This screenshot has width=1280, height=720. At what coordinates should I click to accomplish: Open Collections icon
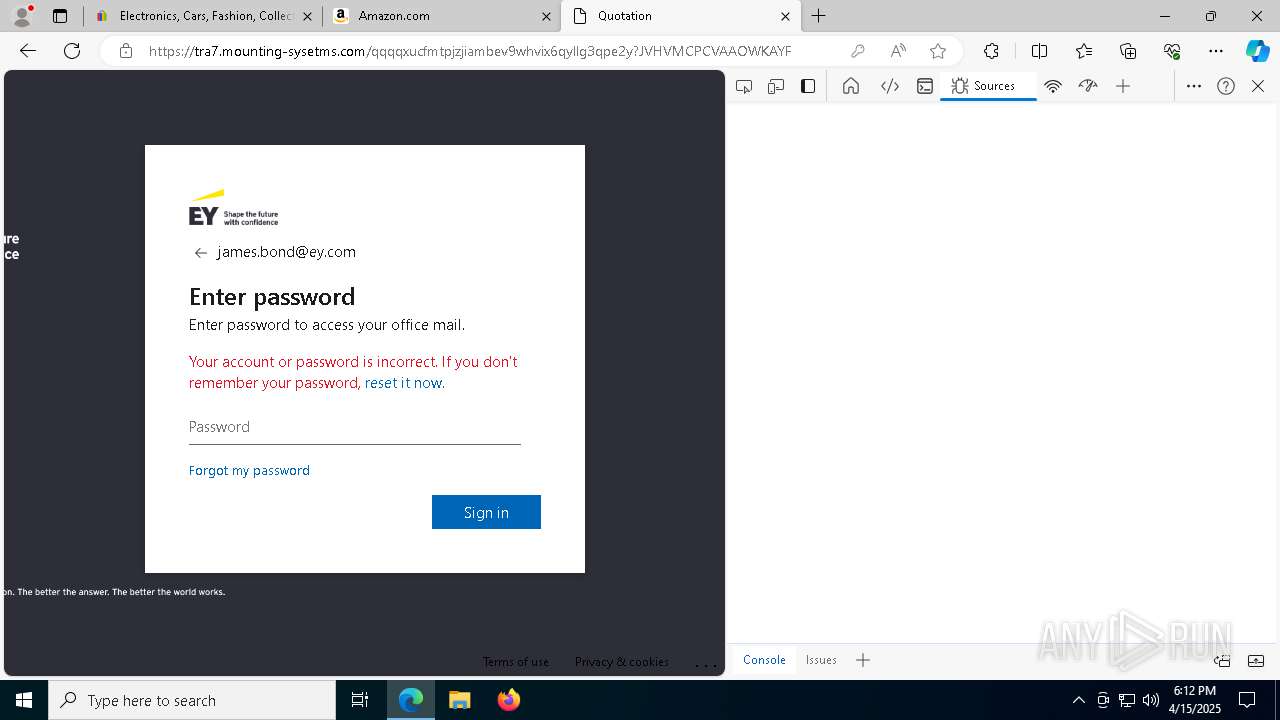click(x=1128, y=51)
